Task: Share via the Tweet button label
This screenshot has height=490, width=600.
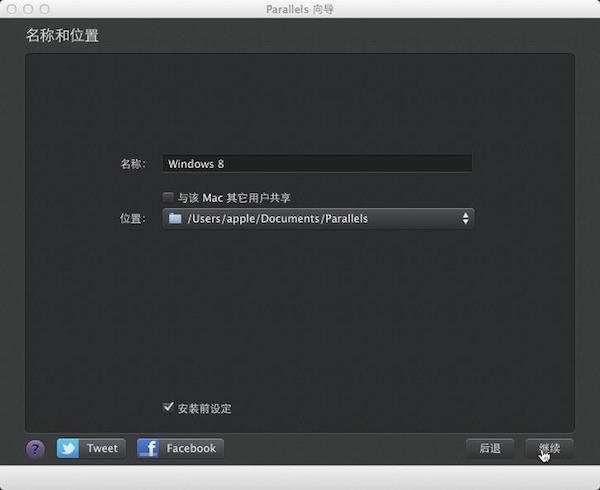Action: click(x=102, y=448)
